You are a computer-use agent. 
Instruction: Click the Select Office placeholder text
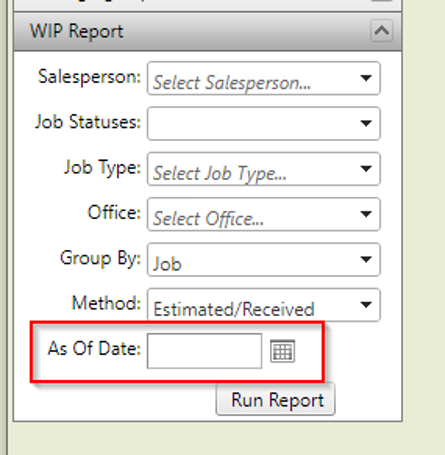[208, 219]
